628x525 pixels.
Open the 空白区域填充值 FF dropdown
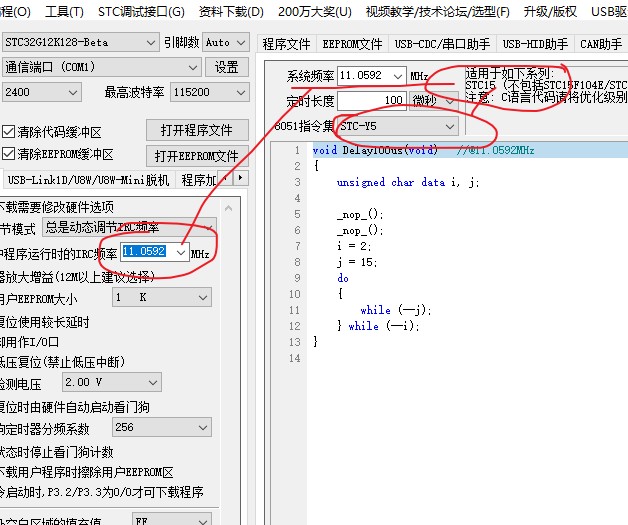[x=172, y=519]
